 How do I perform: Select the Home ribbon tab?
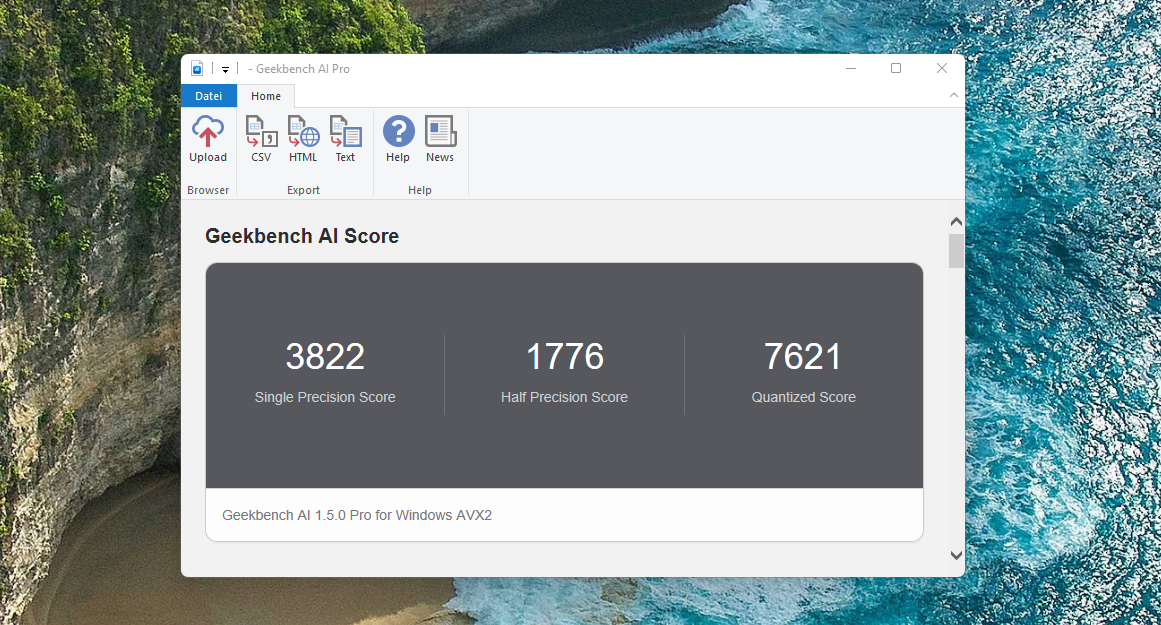click(x=265, y=95)
